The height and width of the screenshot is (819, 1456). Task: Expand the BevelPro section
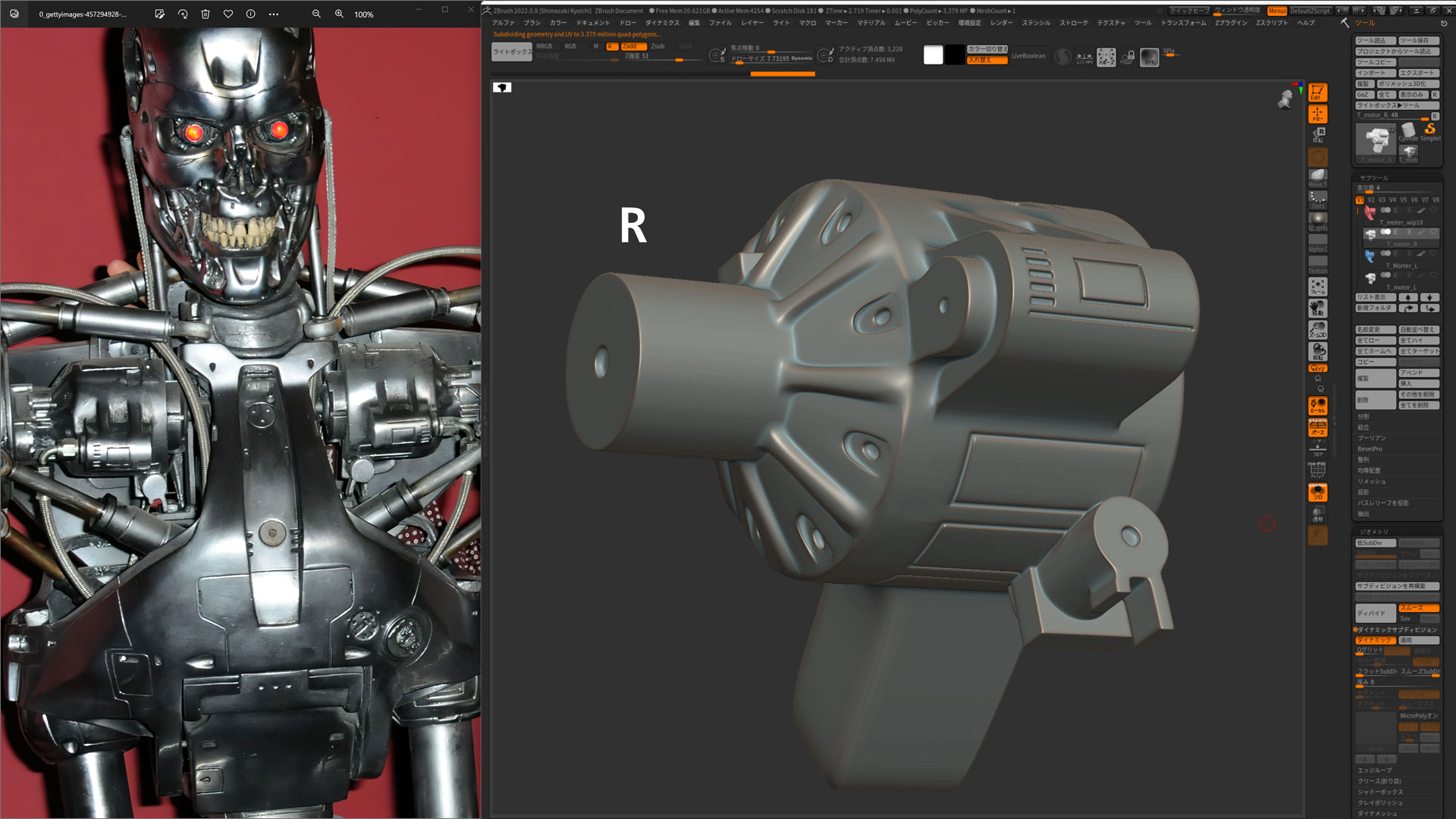[1370, 449]
